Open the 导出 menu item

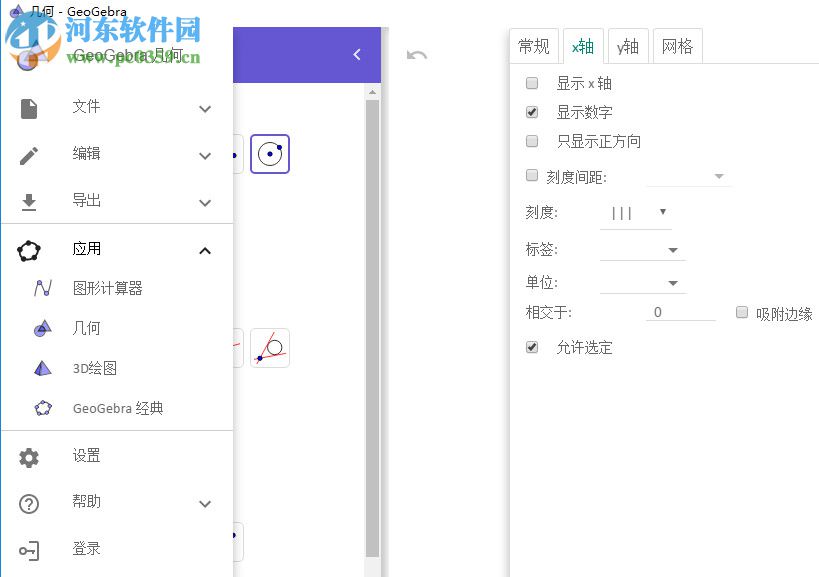117,202
